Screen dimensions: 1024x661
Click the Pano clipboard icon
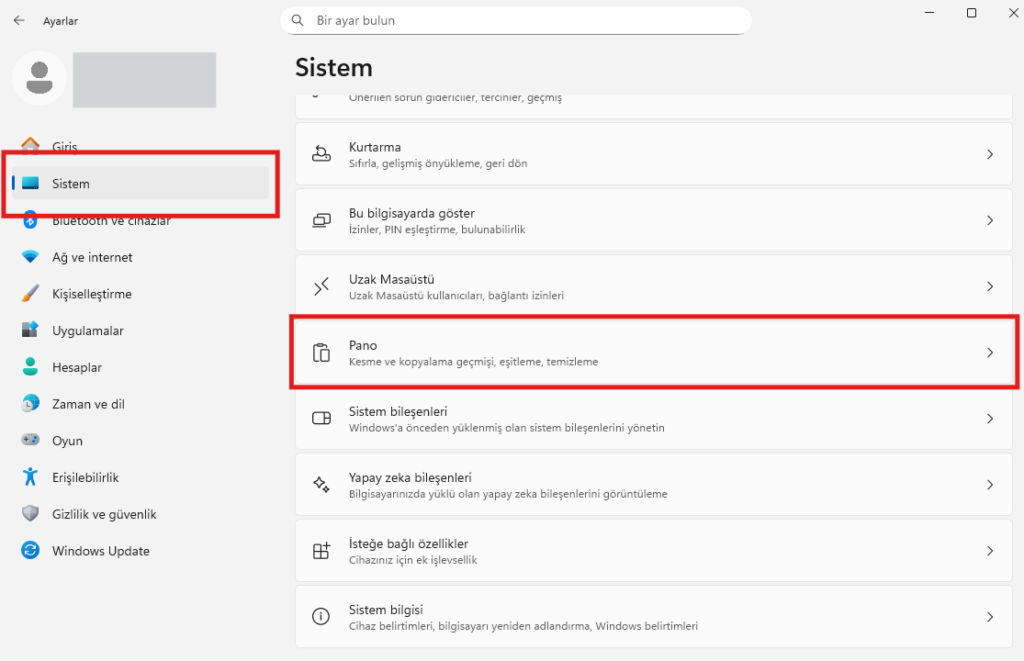click(321, 353)
